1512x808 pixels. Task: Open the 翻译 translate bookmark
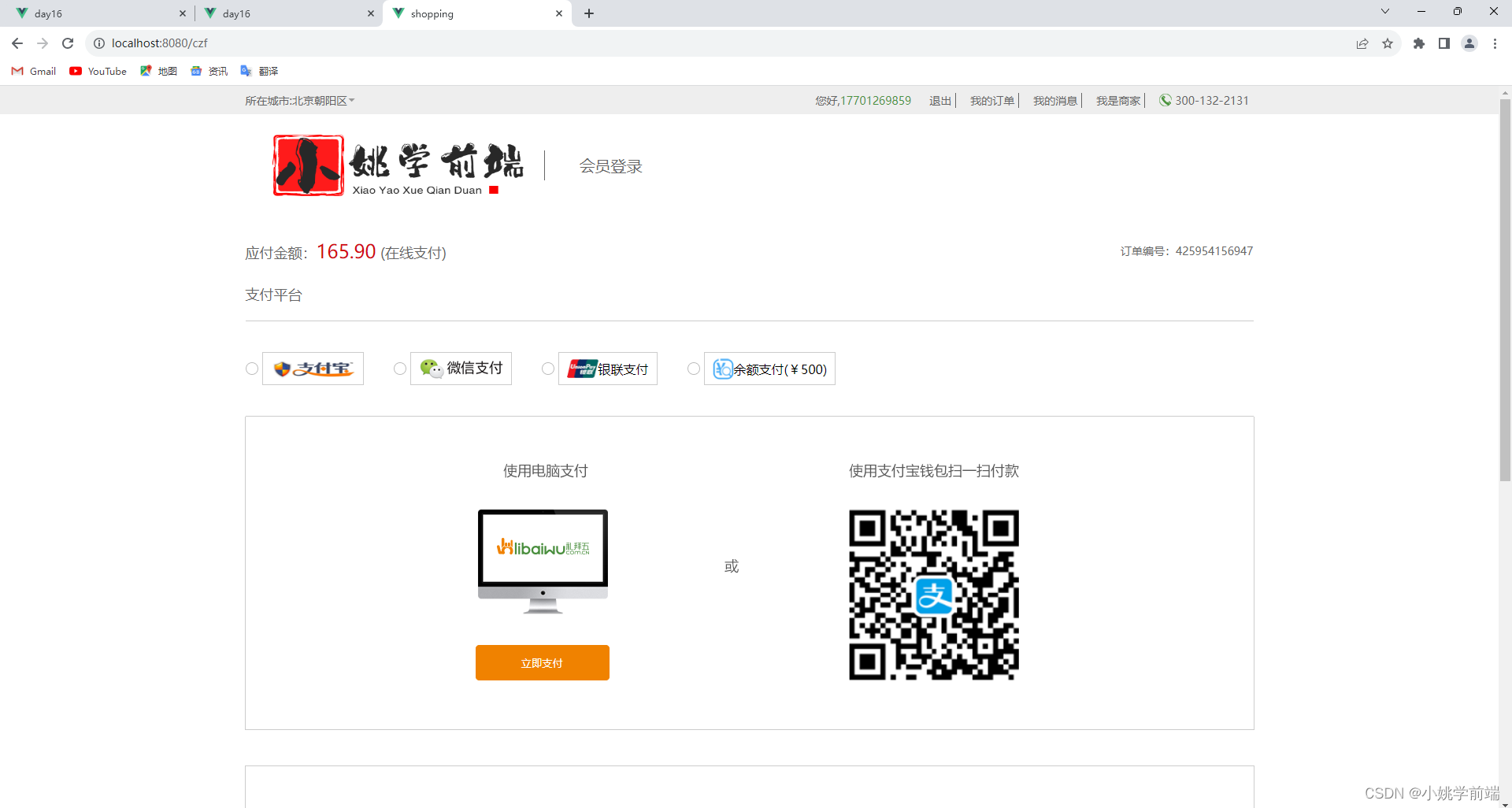pos(259,71)
